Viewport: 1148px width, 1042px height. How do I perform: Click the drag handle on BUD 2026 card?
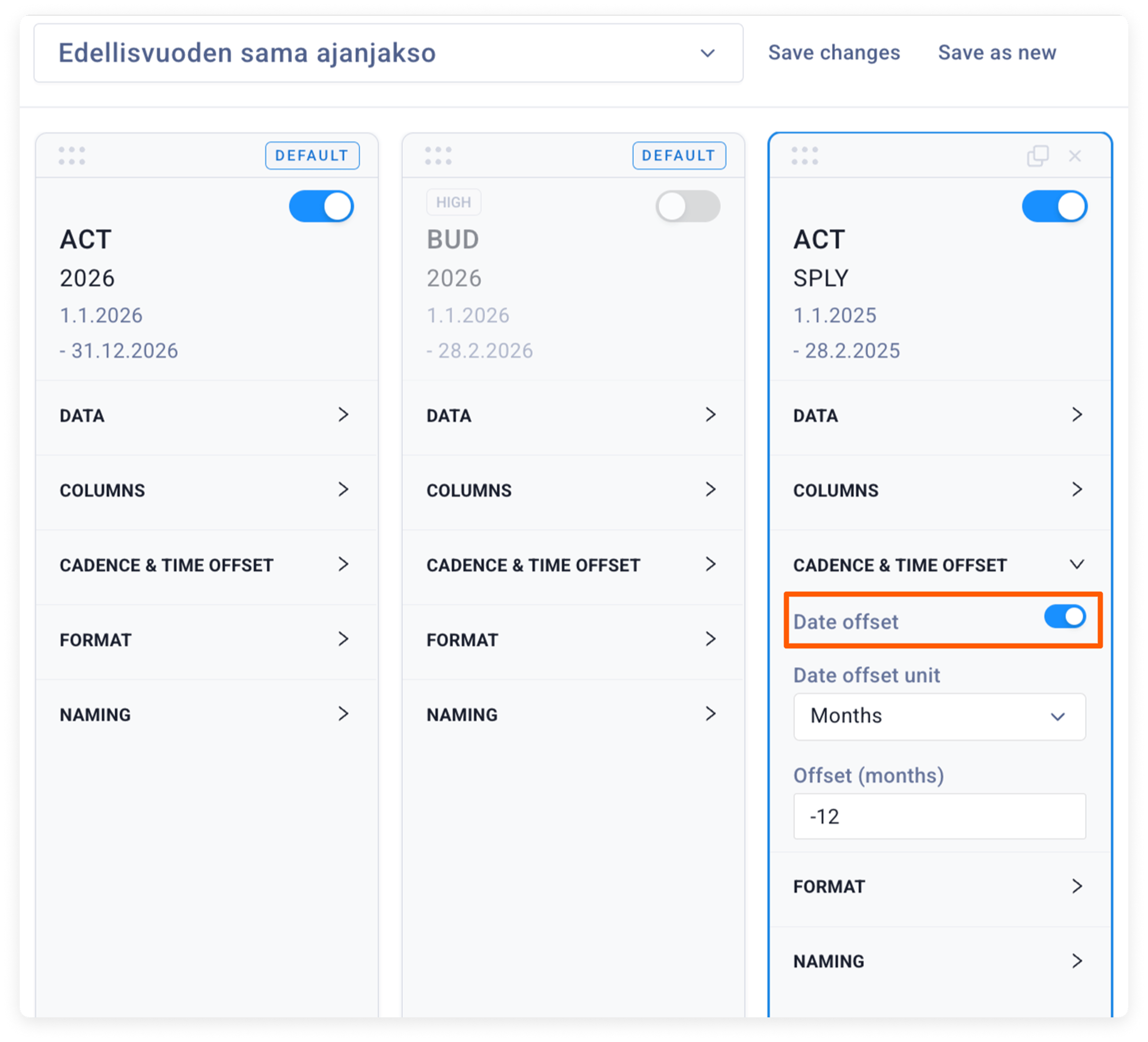pos(438,155)
